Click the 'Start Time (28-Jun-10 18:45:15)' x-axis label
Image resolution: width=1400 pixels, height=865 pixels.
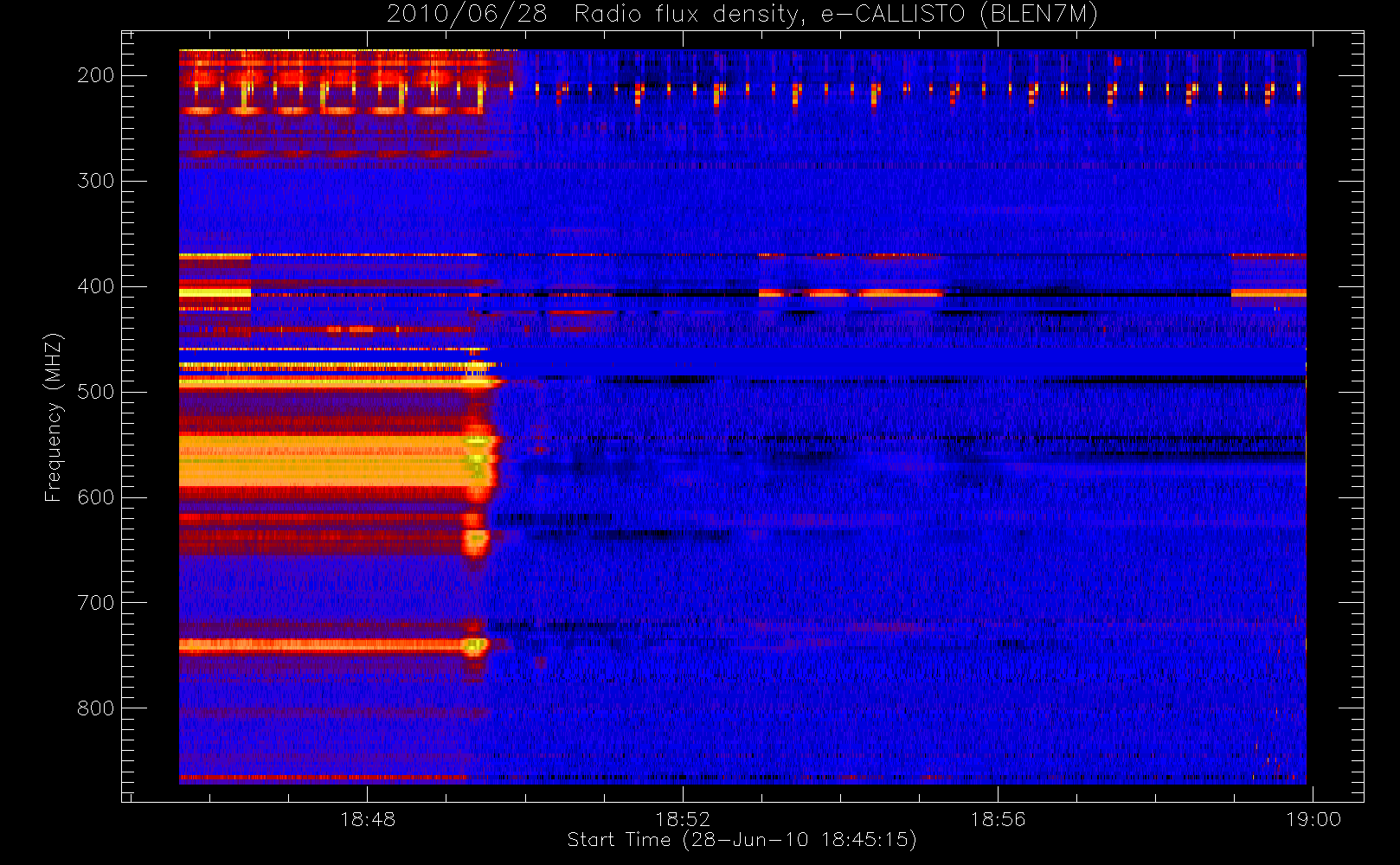pos(742,840)
